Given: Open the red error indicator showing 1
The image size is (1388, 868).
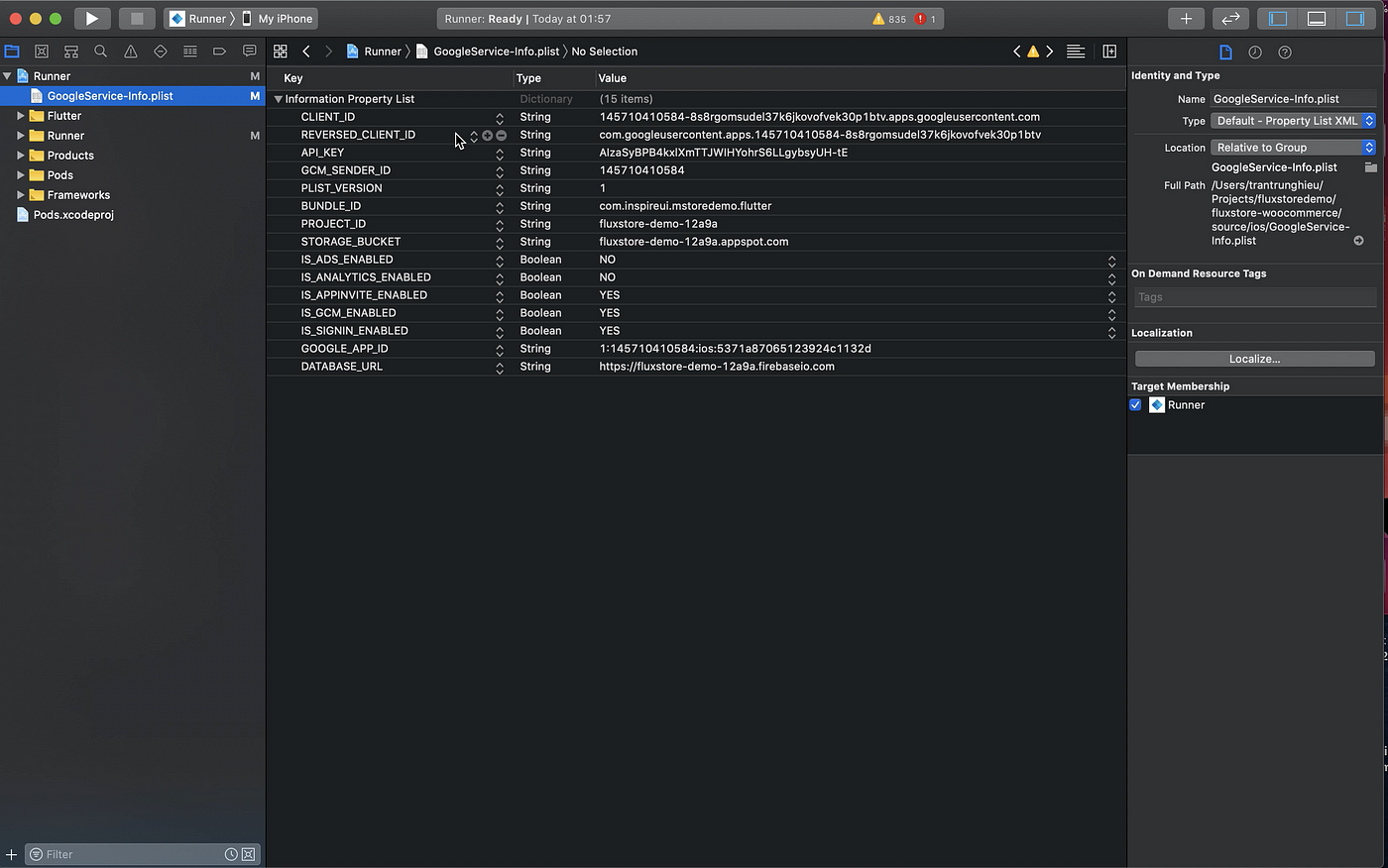Looking at the screenshot, I should pos(926,19).
